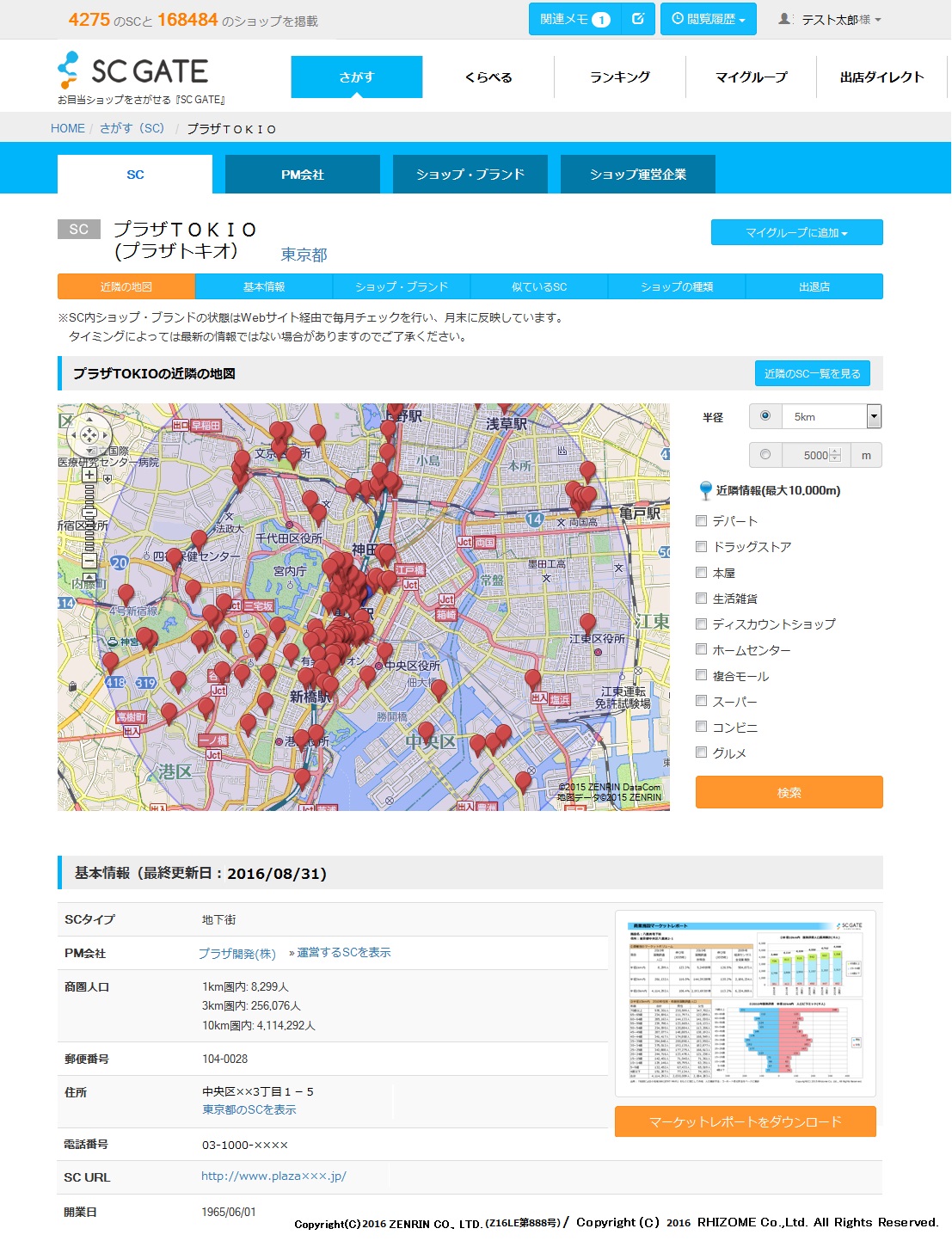The height and width of the screenshot is (1247, 952).
Task: Select the 出退店 sub tab
Action: click(814, 286)
